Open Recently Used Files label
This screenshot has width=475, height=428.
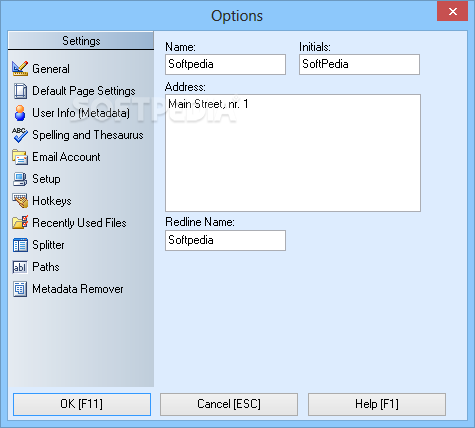pos(79,223)
